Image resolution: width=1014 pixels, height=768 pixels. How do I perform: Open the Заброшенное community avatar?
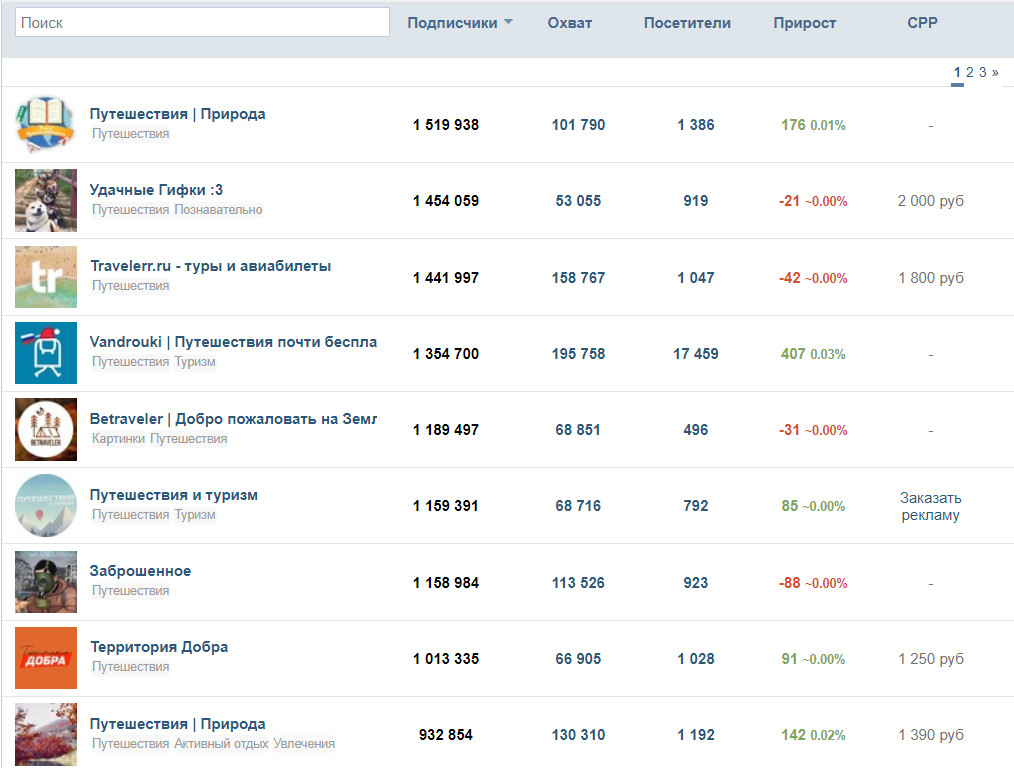46,582
